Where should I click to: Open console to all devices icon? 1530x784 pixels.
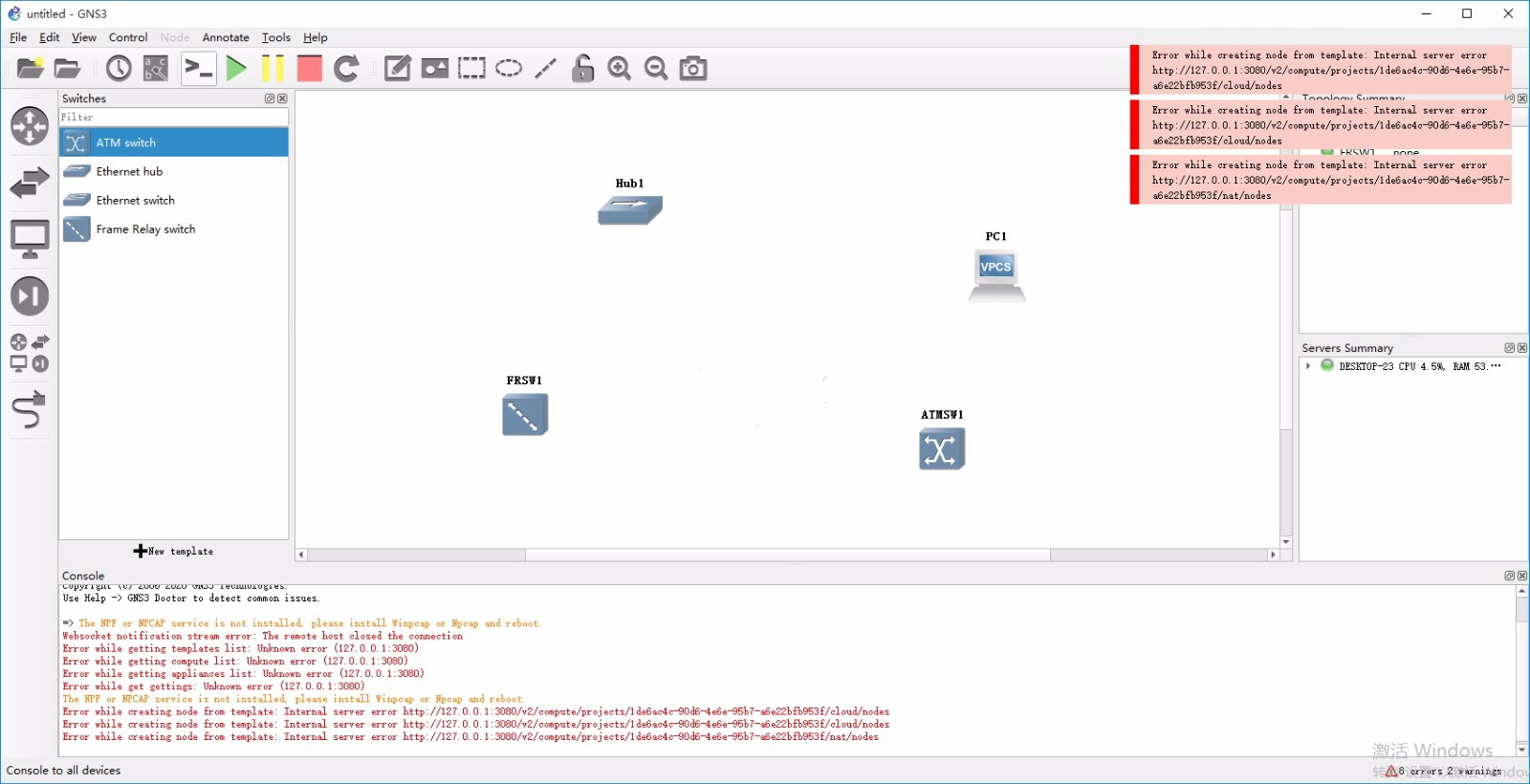199,68
